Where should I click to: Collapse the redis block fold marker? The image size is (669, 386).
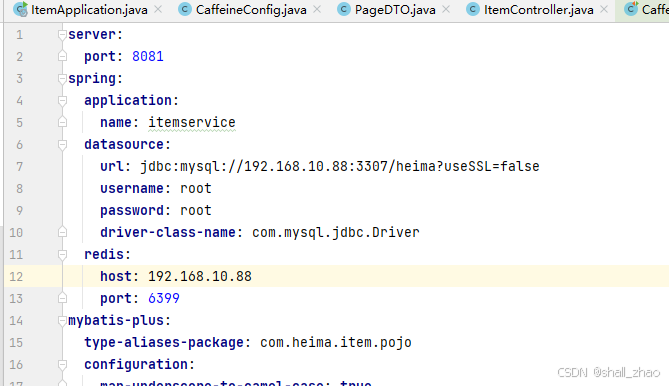(x=62, y=255)
